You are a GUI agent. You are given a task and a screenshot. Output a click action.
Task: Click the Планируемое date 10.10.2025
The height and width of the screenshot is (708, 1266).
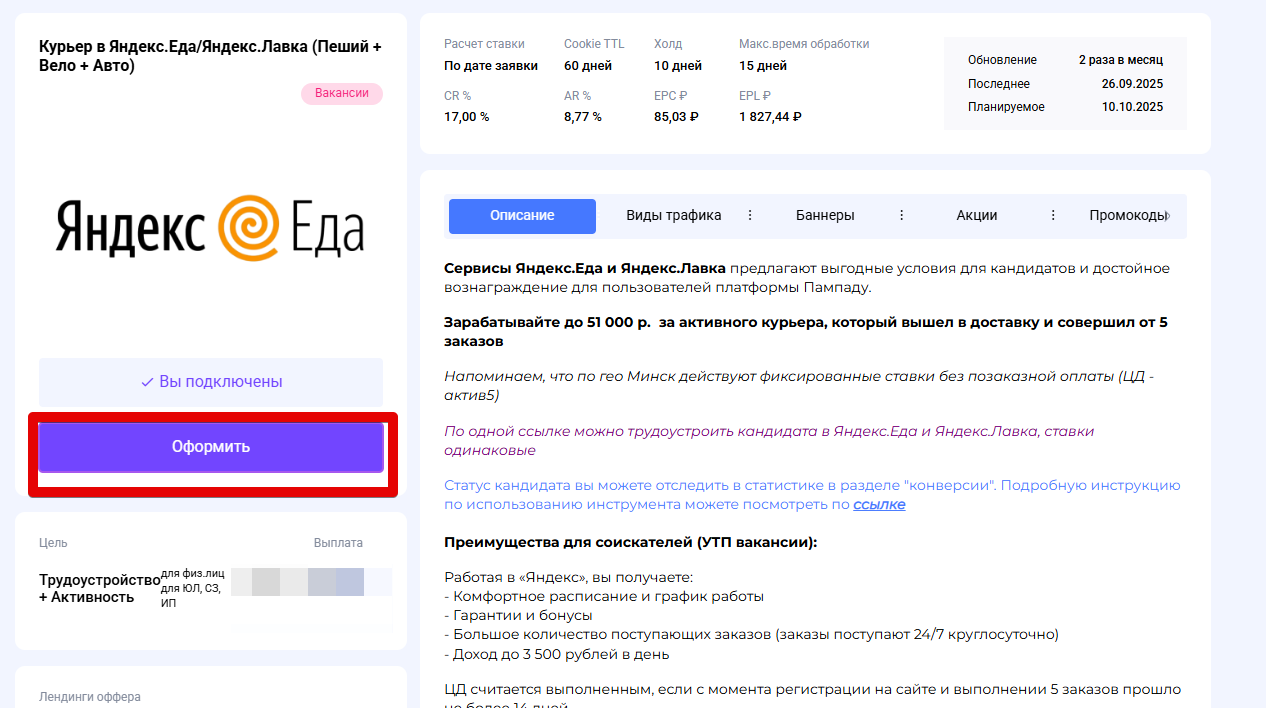tap(1133, 107)
